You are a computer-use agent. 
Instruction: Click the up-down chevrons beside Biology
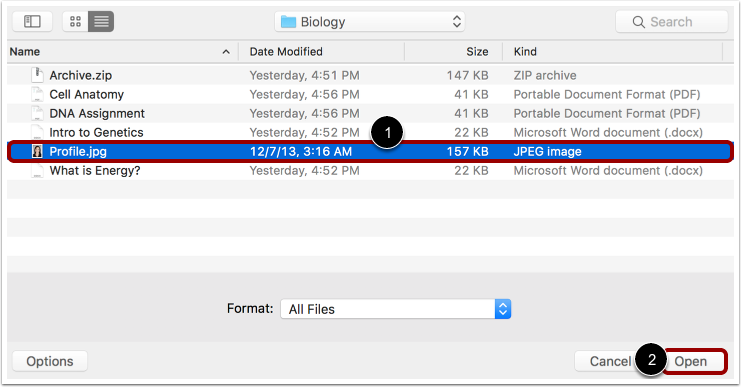click(457, 22)
